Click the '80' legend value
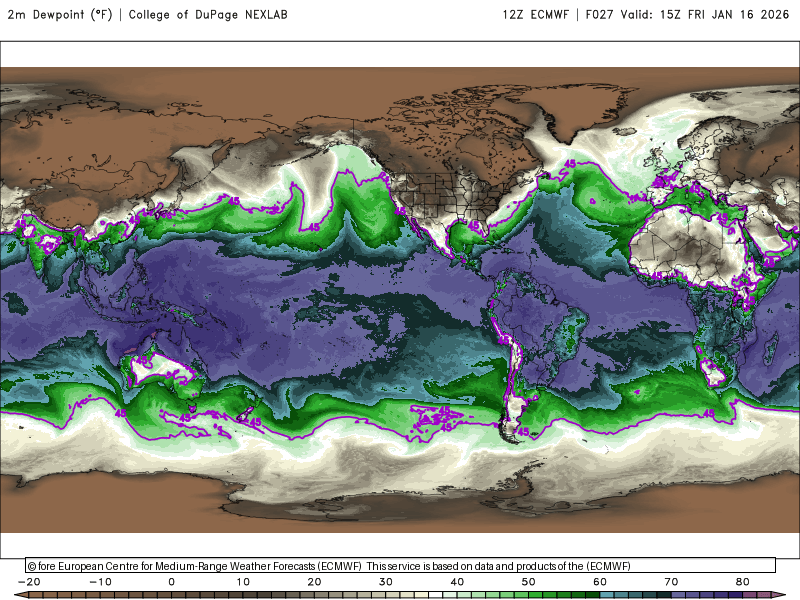This screenshot has height=600, width=800. pyautogui.click(x=743, y=582)
